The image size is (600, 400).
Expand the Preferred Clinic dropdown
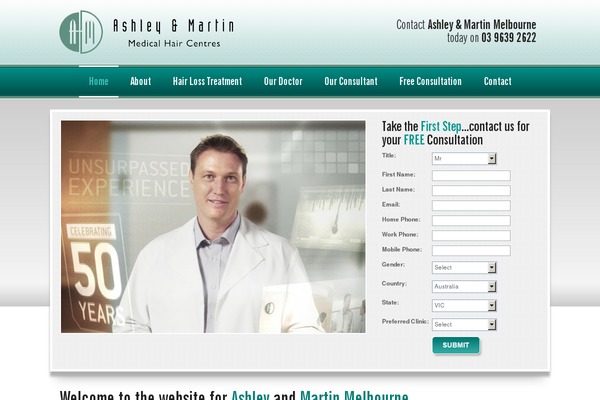[x=464, y=325]
